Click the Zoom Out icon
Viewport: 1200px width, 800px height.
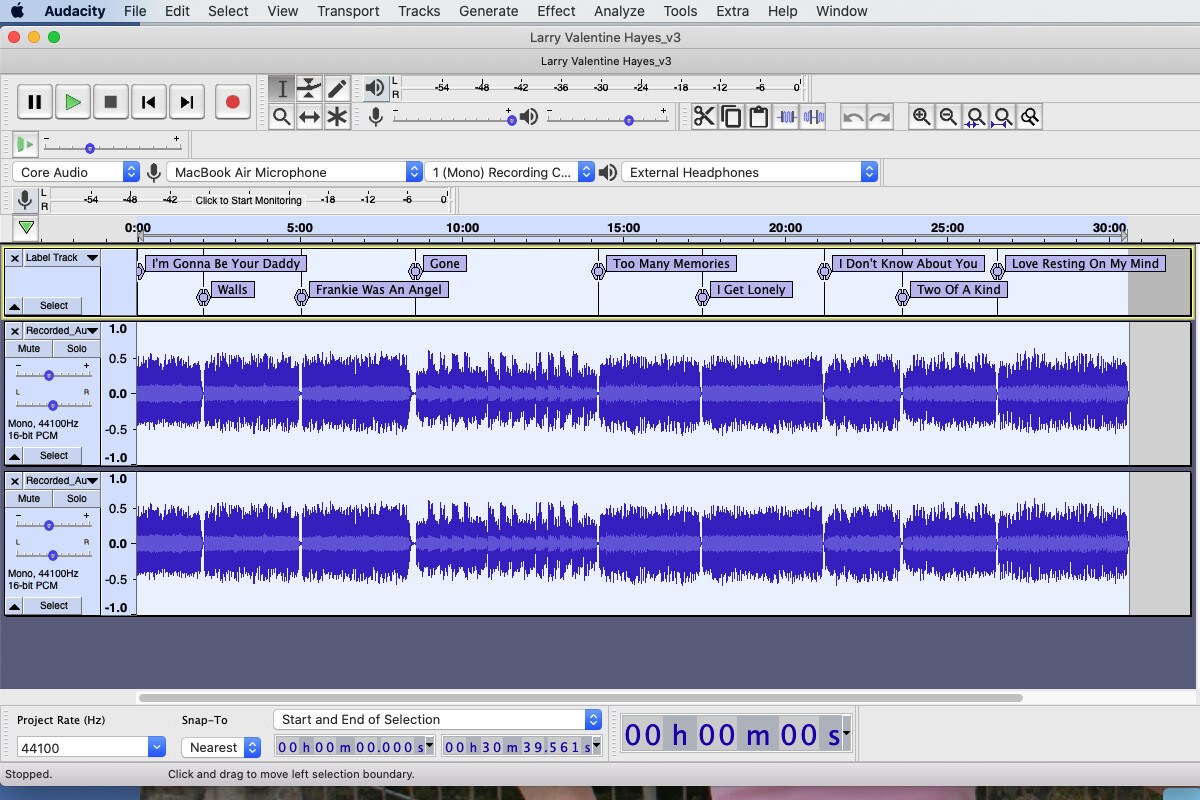click(x=948, y=117)
